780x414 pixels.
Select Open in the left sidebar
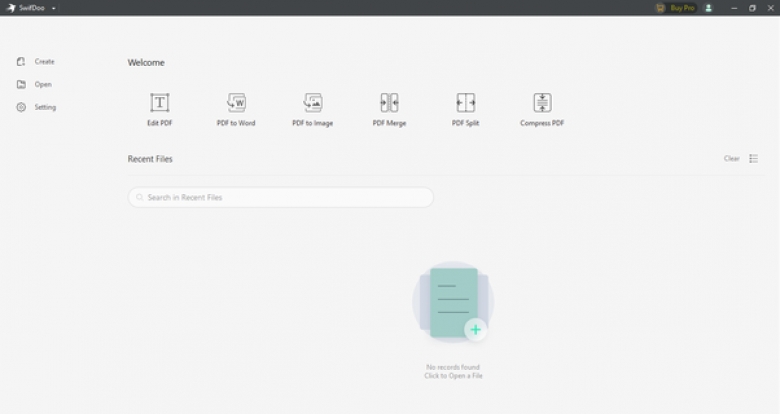(x=43, y=85)
